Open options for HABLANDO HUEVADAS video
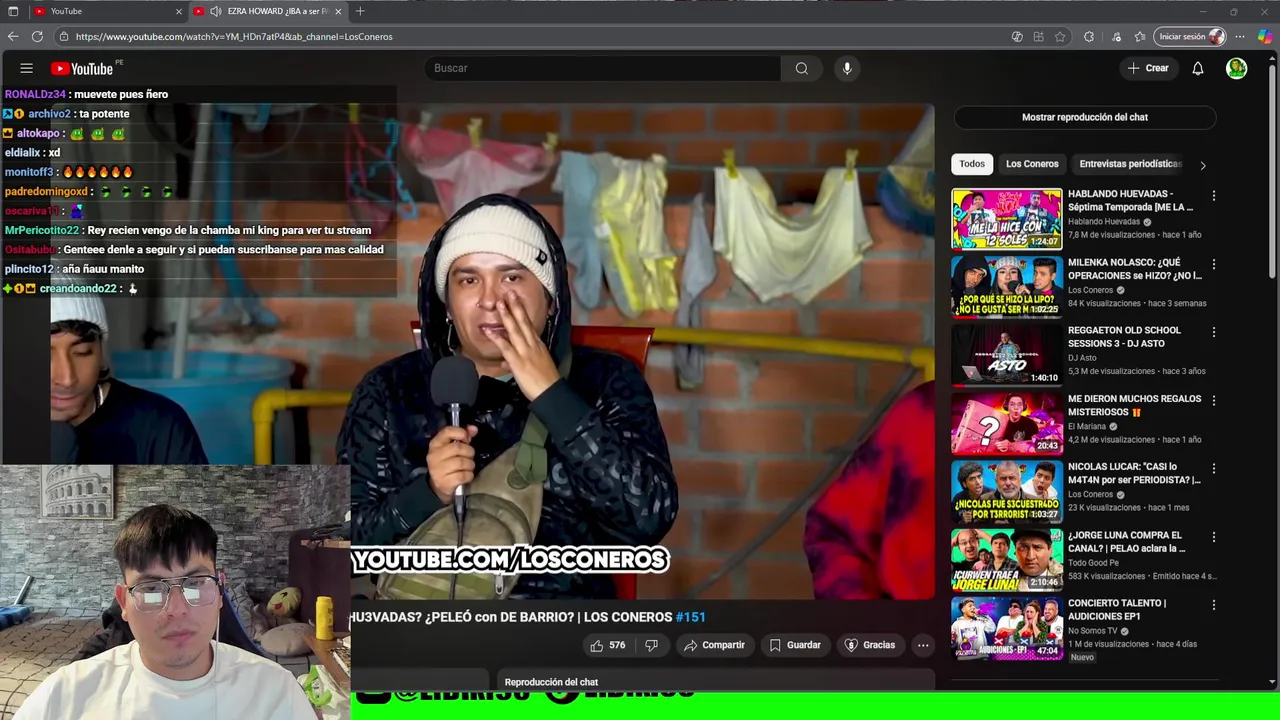1280x720 pixels. (x=1214, y=196)
